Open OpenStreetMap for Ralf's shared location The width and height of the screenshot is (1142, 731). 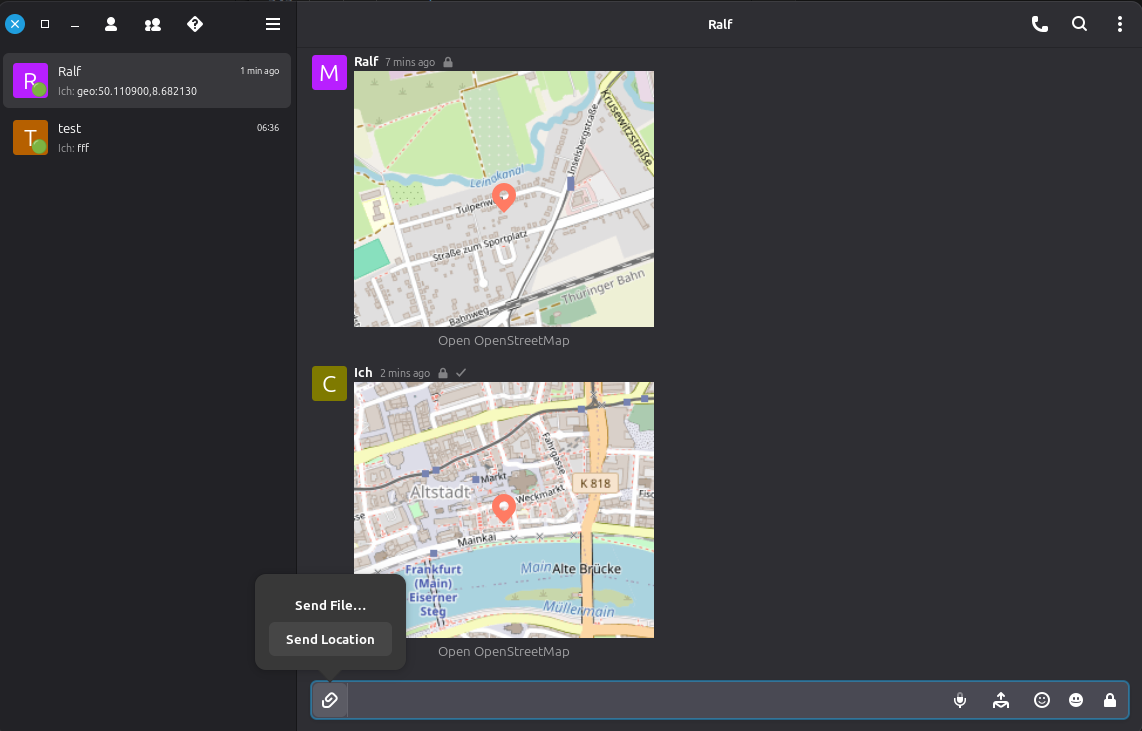point(503,340)
